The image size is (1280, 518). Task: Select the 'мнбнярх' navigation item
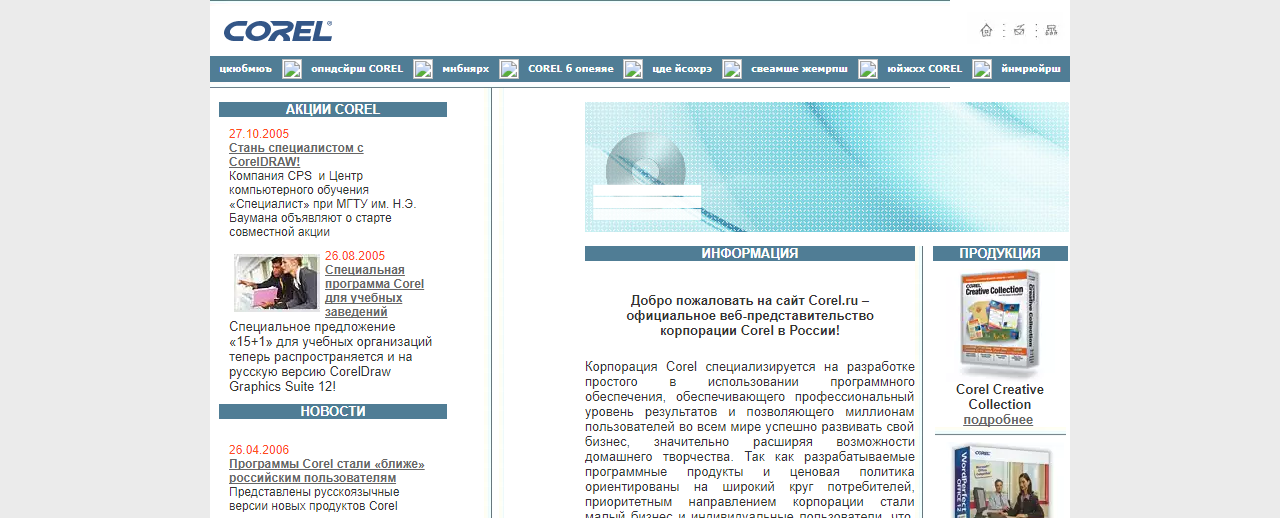click(466, 69)
